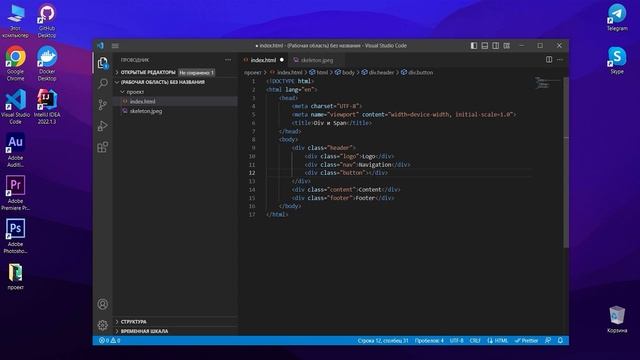Open IntelliJ IDEA desktop shortcut
This screenshot has width=640, height=360.
[x=47, y=106]
